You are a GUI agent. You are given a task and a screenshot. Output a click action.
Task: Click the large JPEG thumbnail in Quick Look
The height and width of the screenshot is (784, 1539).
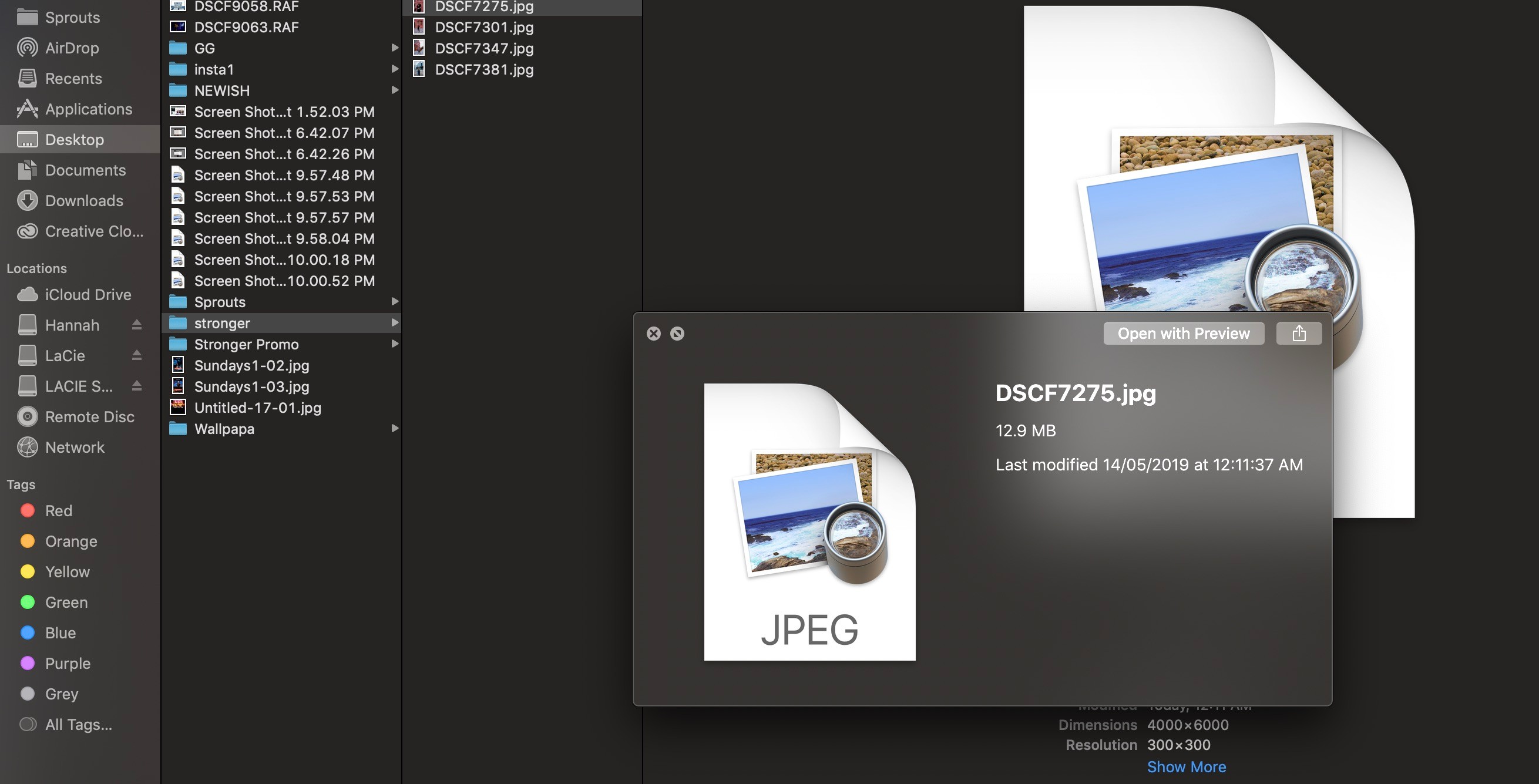click(x=809, y=521)
